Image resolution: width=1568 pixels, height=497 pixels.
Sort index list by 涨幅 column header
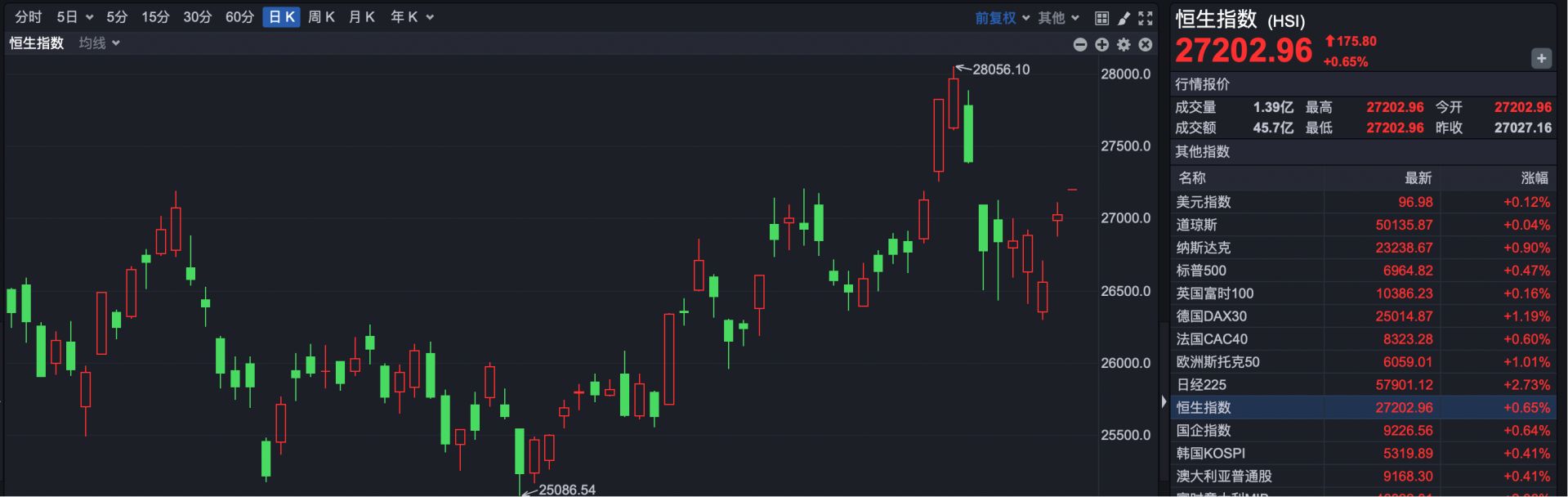[x=1534, y=177]
